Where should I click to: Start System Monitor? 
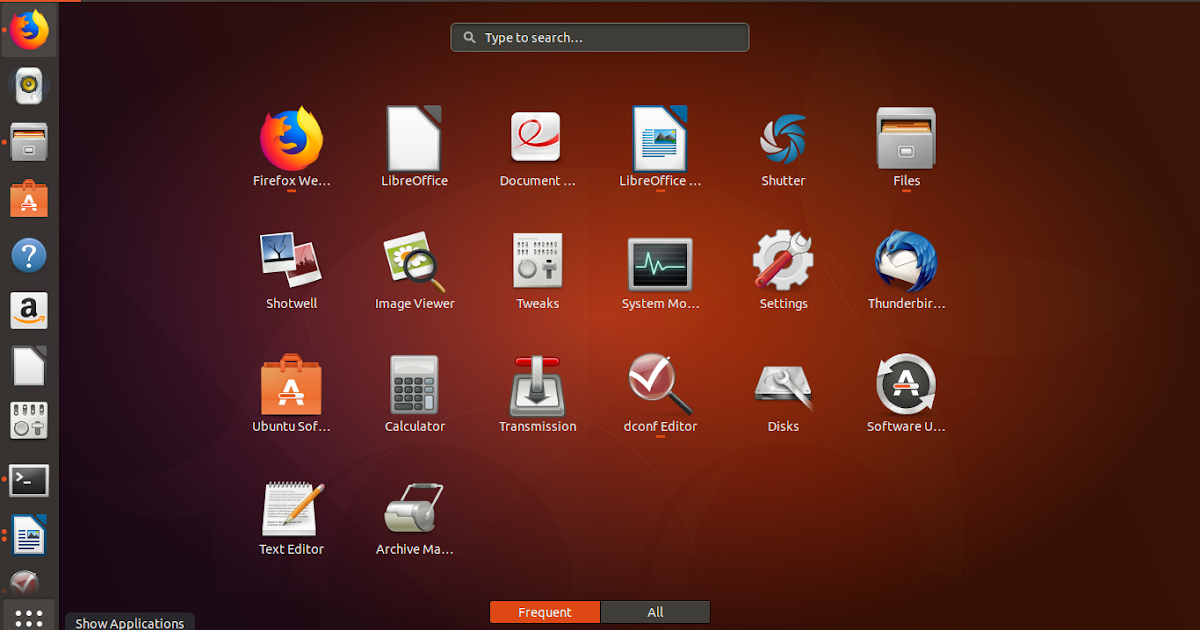[x=660, y=262]
